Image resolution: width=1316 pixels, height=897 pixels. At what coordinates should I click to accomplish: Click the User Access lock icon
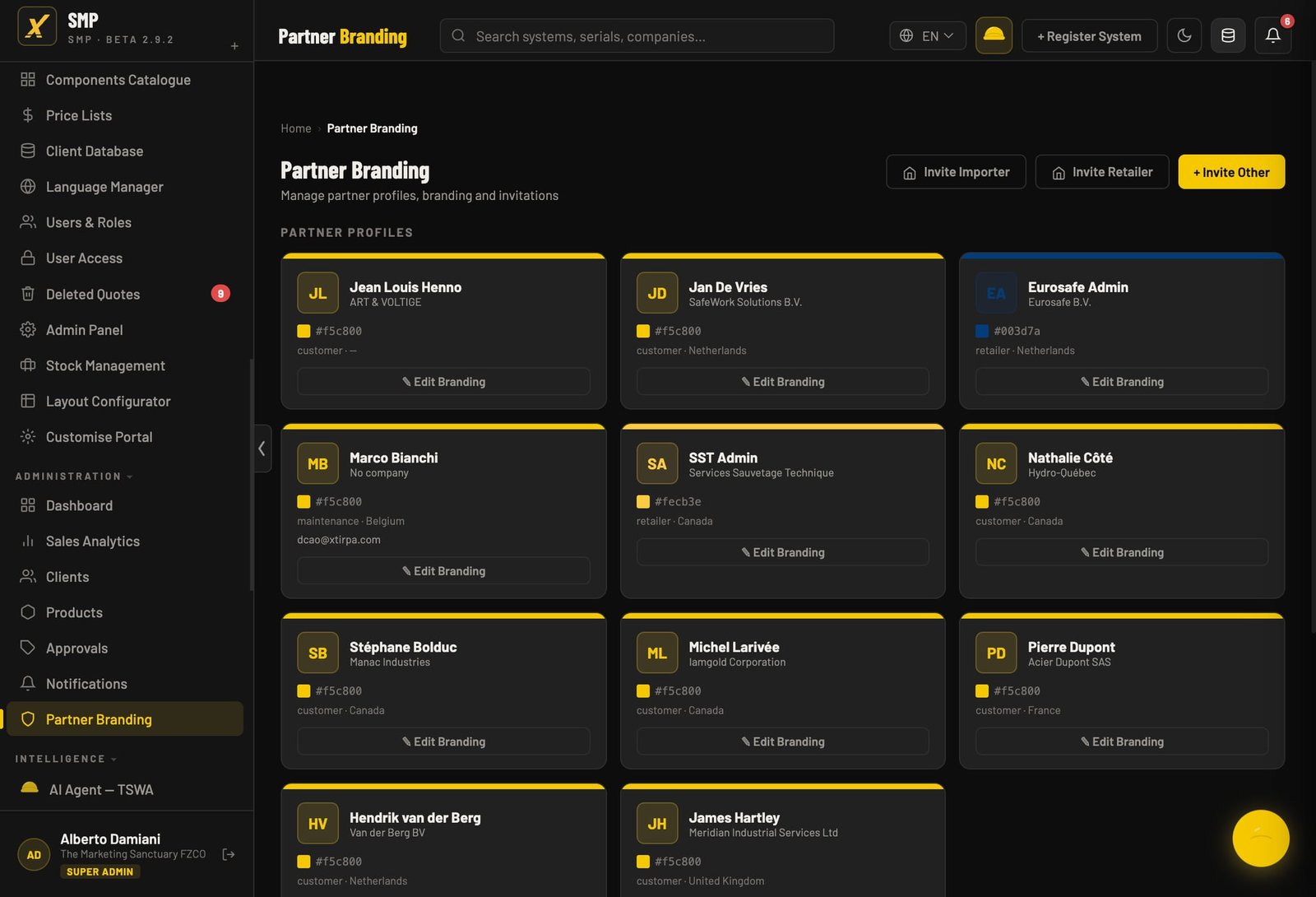pyautogui.click(x=28, y=258)
